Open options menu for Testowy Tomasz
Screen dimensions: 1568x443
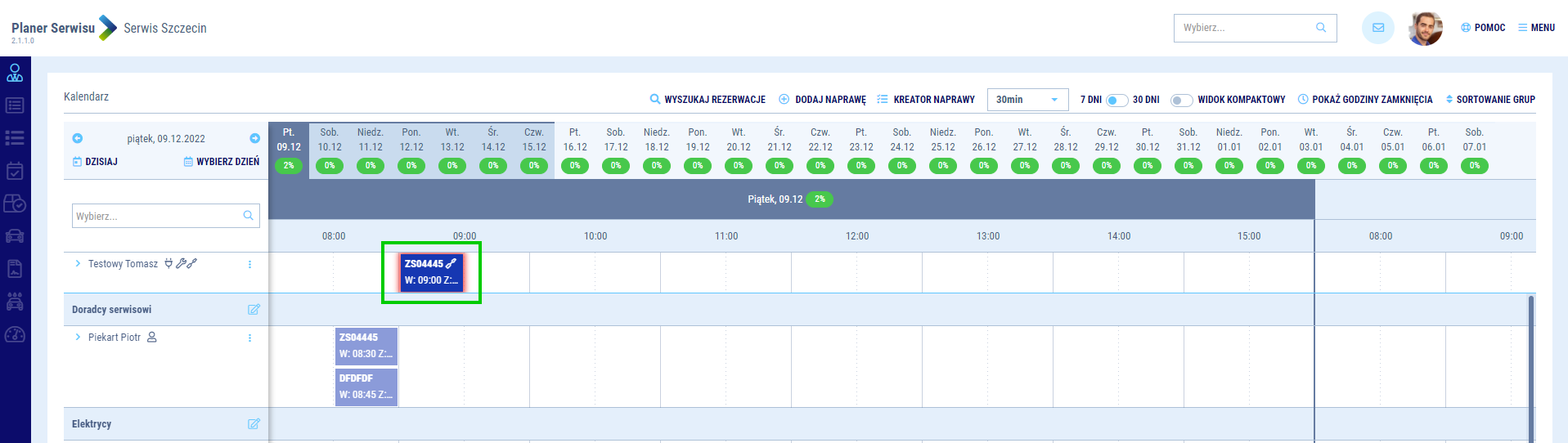[249, 264]
